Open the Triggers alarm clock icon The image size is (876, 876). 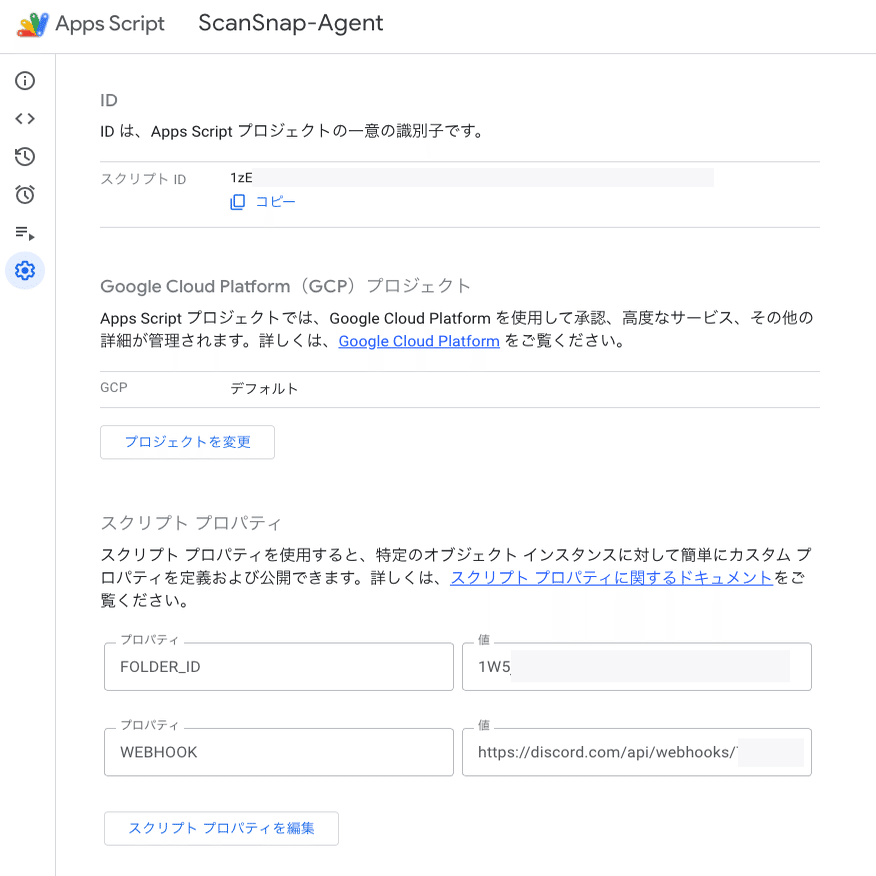pyautogui.click(x=25, y=194)
